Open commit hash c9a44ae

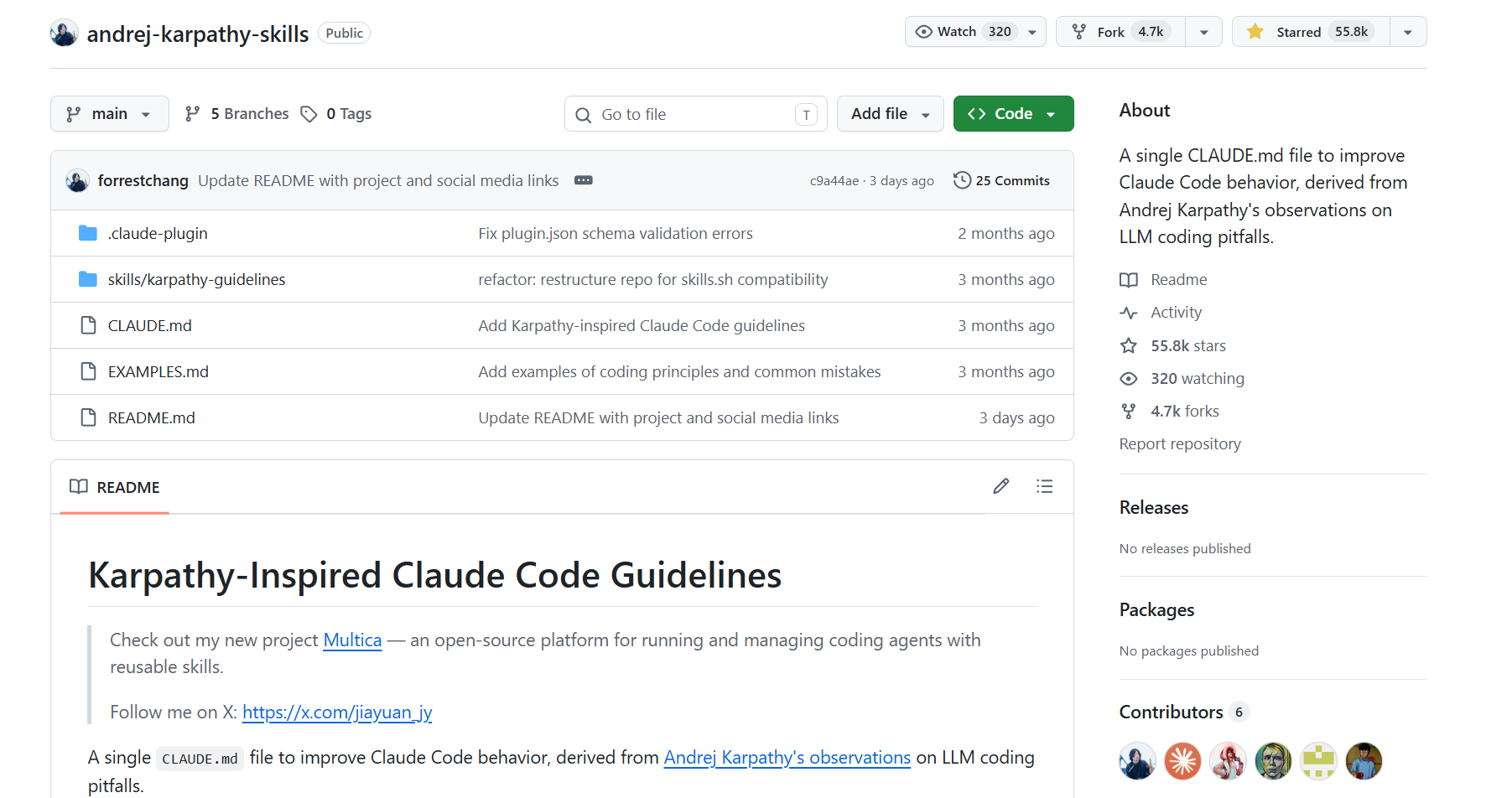tap(834, 180)
